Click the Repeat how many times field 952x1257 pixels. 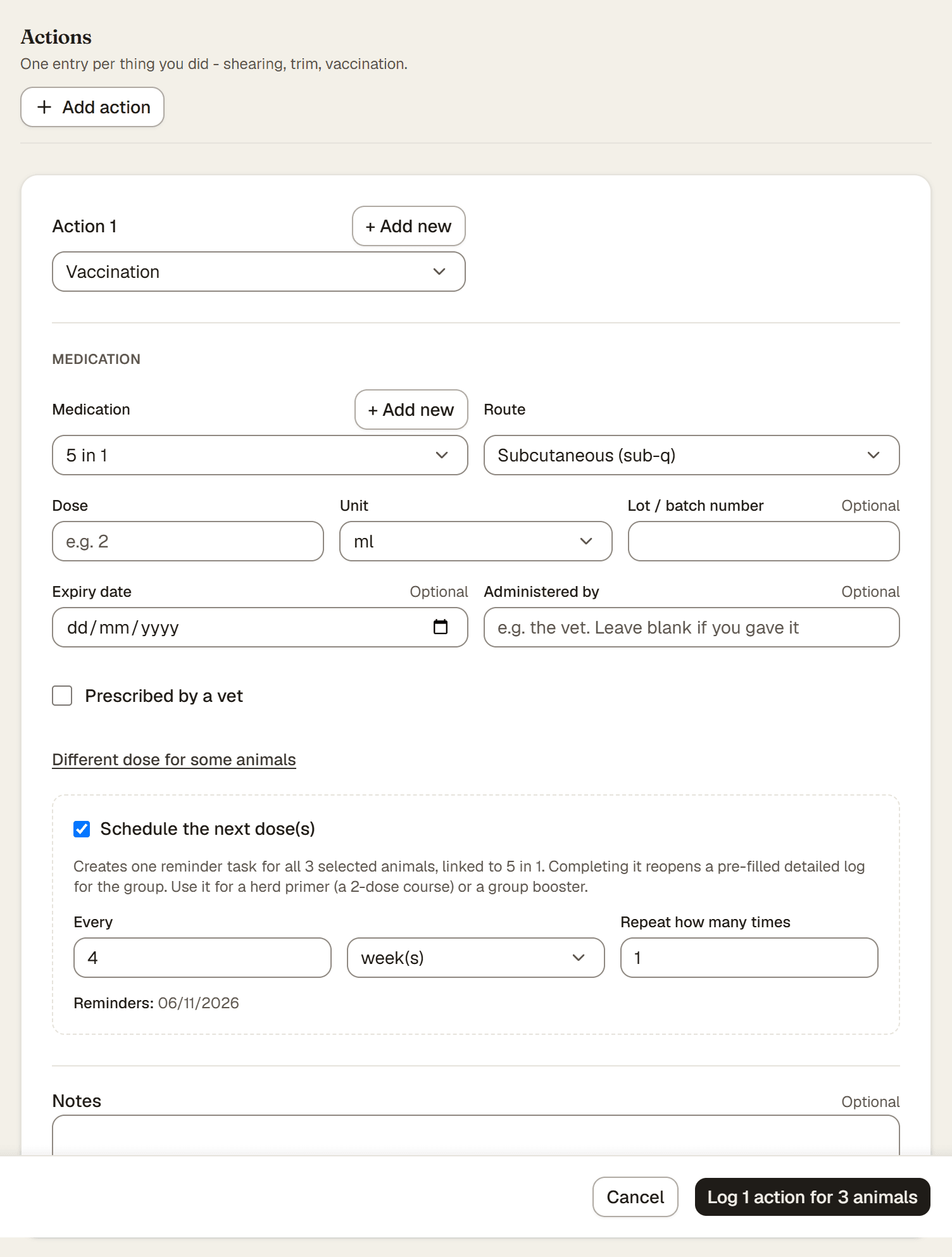pos(749,958)
